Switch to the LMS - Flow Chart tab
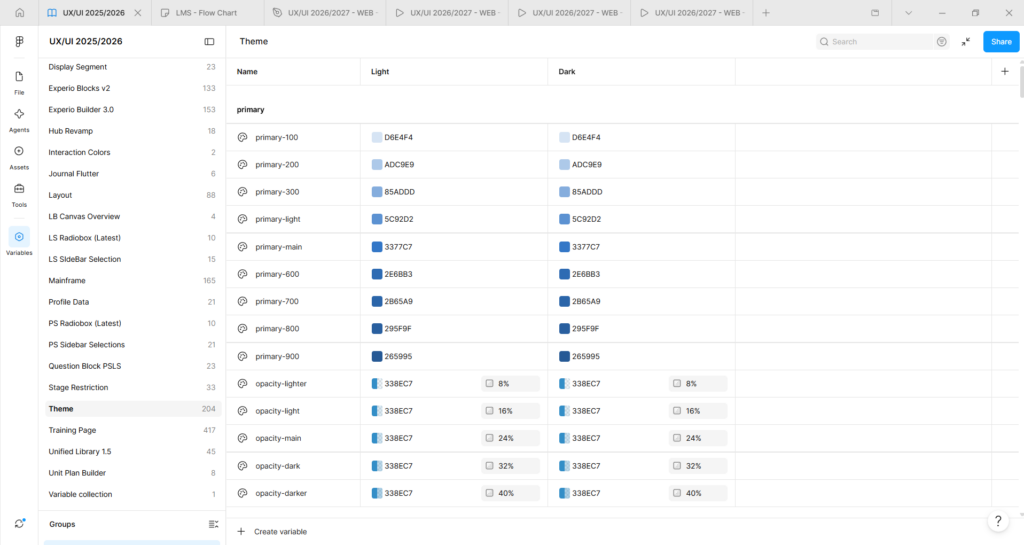The width and height of the screenshot is (1024, 545). (208, 12)
